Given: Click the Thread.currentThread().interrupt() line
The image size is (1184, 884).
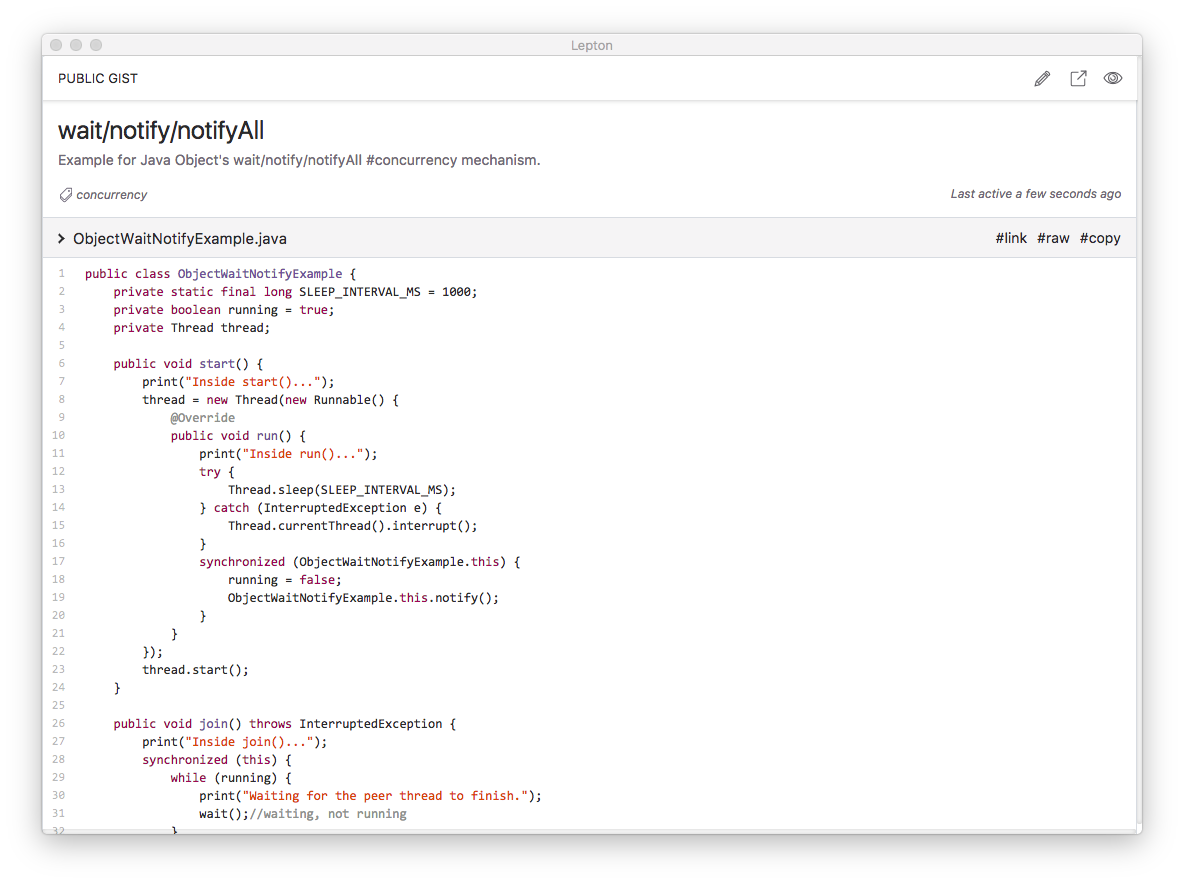Looking at the screenshot, I should [353, 526].
